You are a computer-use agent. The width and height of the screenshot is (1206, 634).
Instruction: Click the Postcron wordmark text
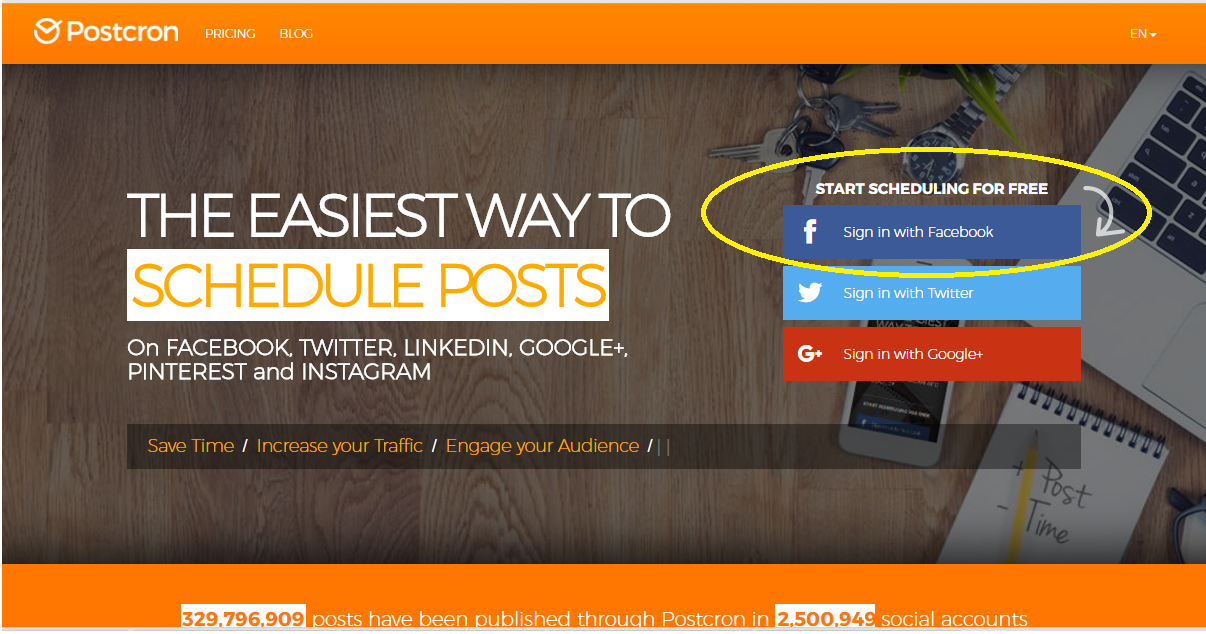click(x=122, y=33)
